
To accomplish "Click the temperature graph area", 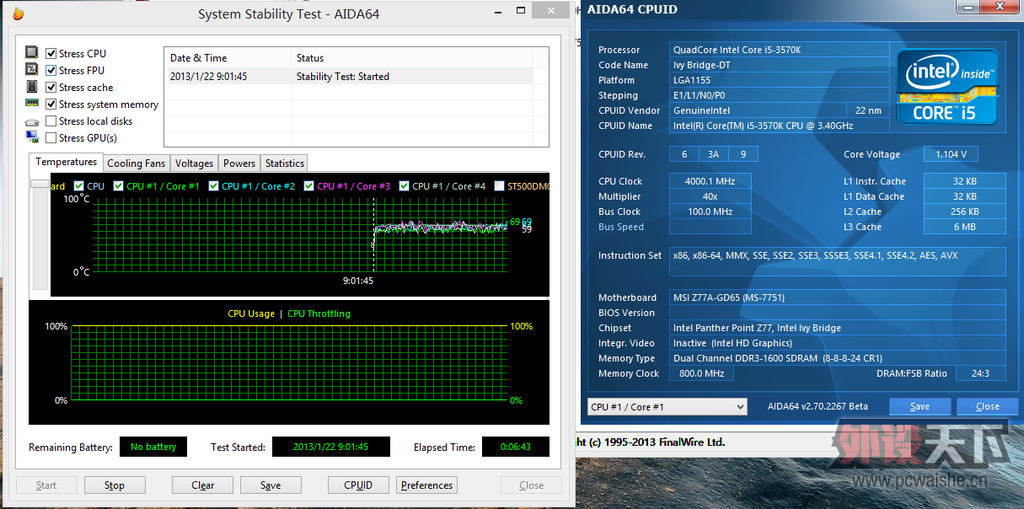I will (x=298, y=235).
